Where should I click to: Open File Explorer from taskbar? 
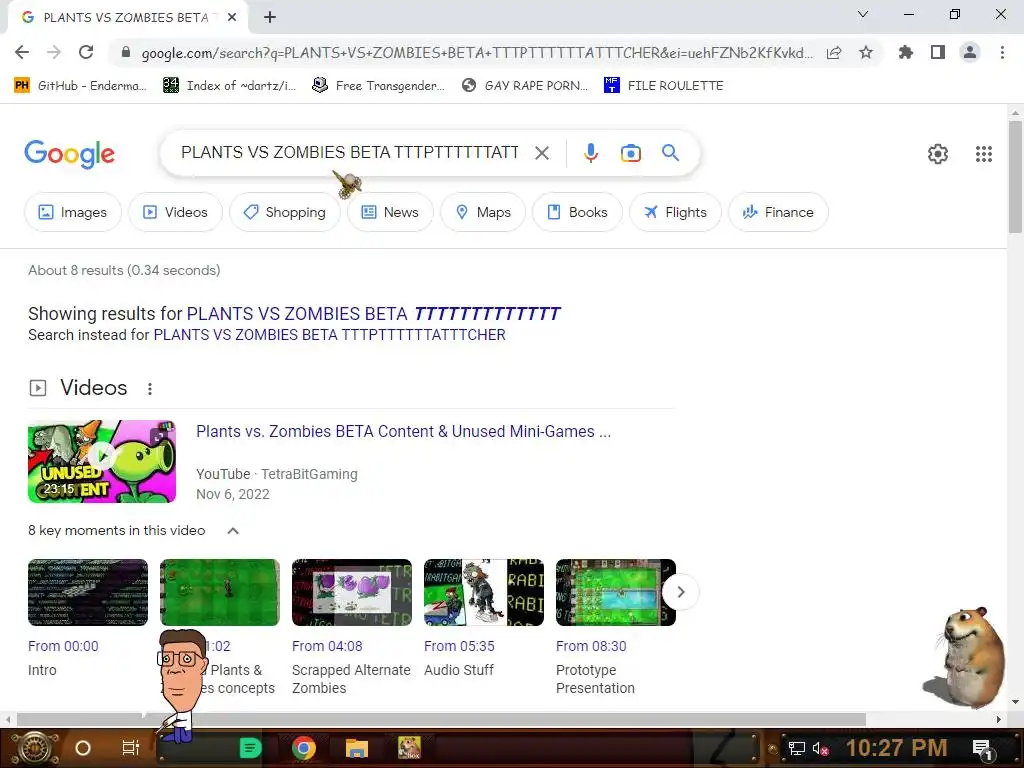pos(357,748)
